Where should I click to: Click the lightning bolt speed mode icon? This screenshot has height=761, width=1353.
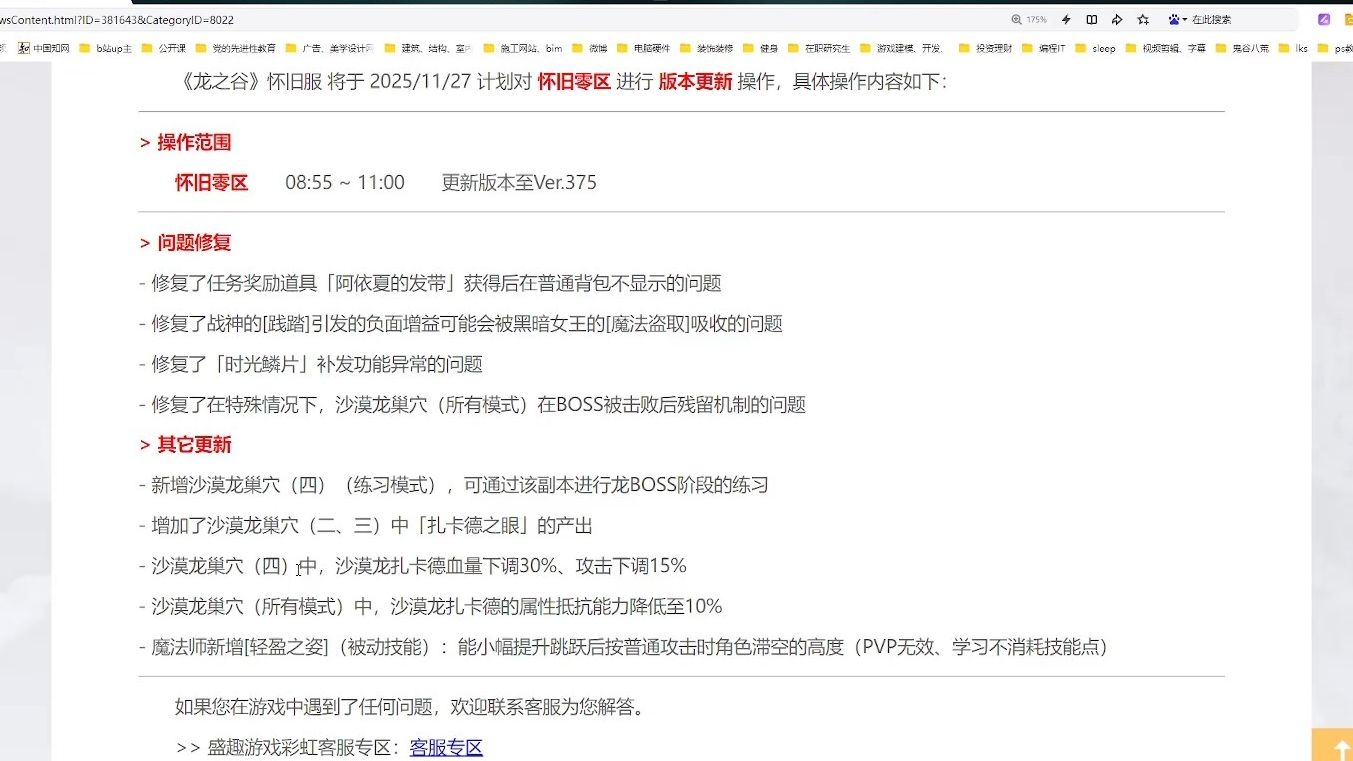(x=1066, y=20)
